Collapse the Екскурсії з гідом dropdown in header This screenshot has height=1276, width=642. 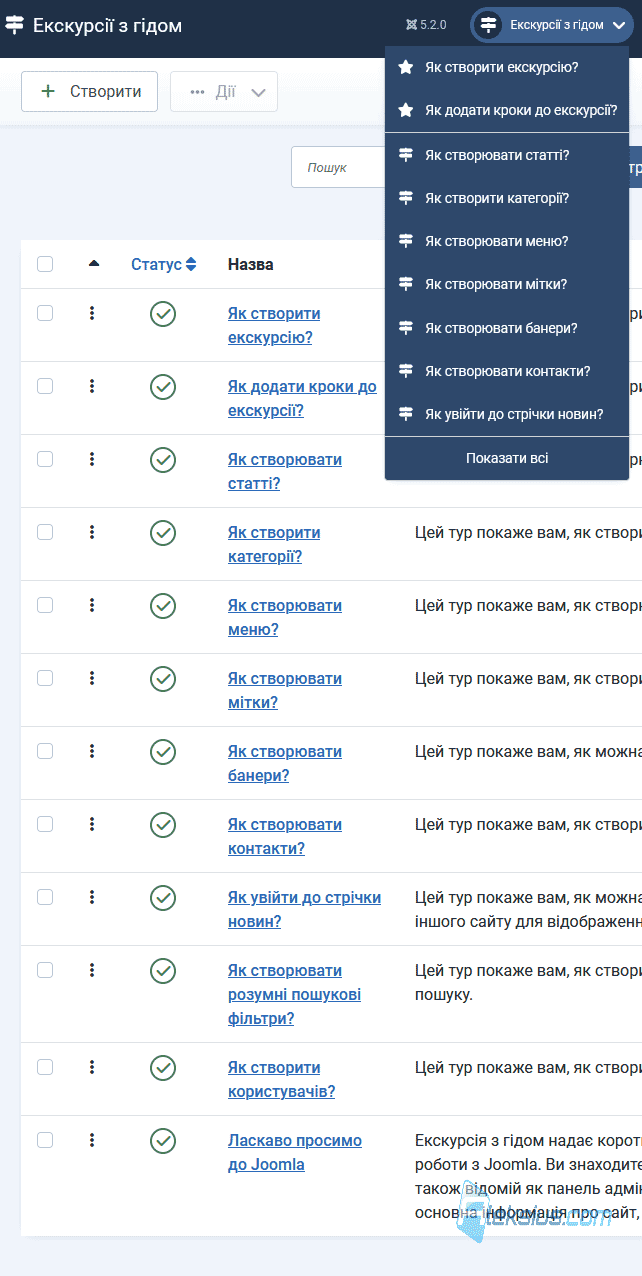552,25
